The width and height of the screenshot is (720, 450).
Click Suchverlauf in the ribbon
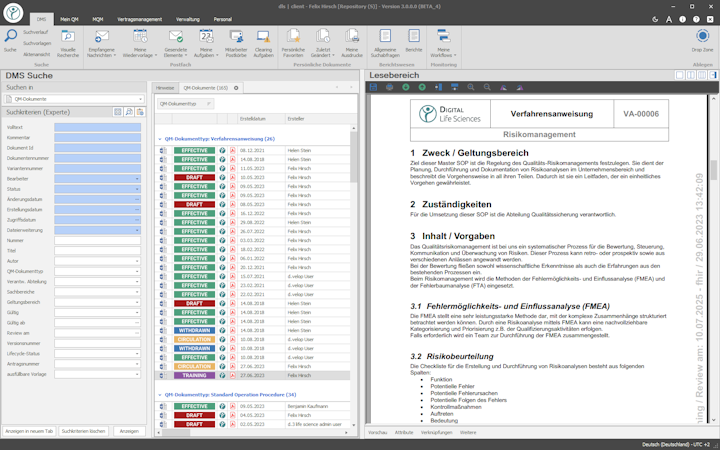[36, 32]
